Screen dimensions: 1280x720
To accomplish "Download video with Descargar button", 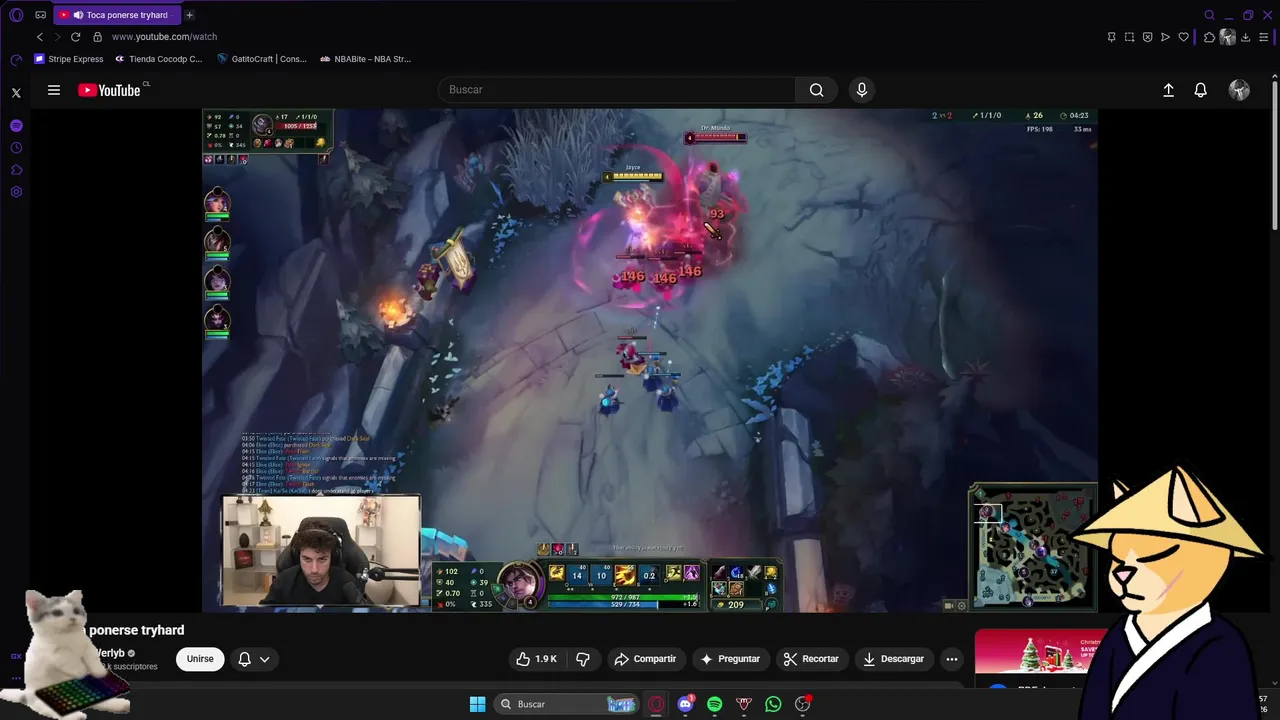I will coord(893,659).
